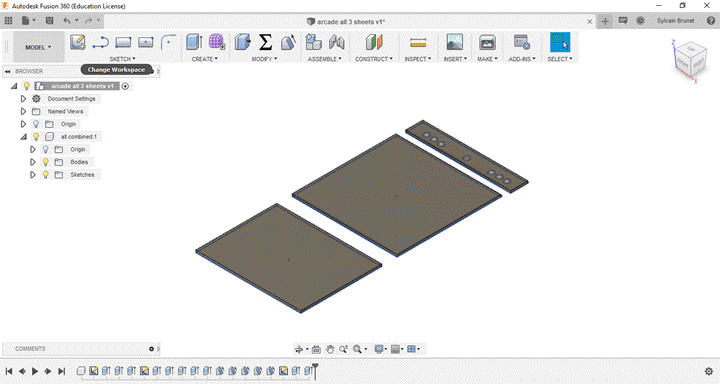The width and height of the screenshot is (720, 384).
Task: Collapse the root arcade document node
Action: 14,86
